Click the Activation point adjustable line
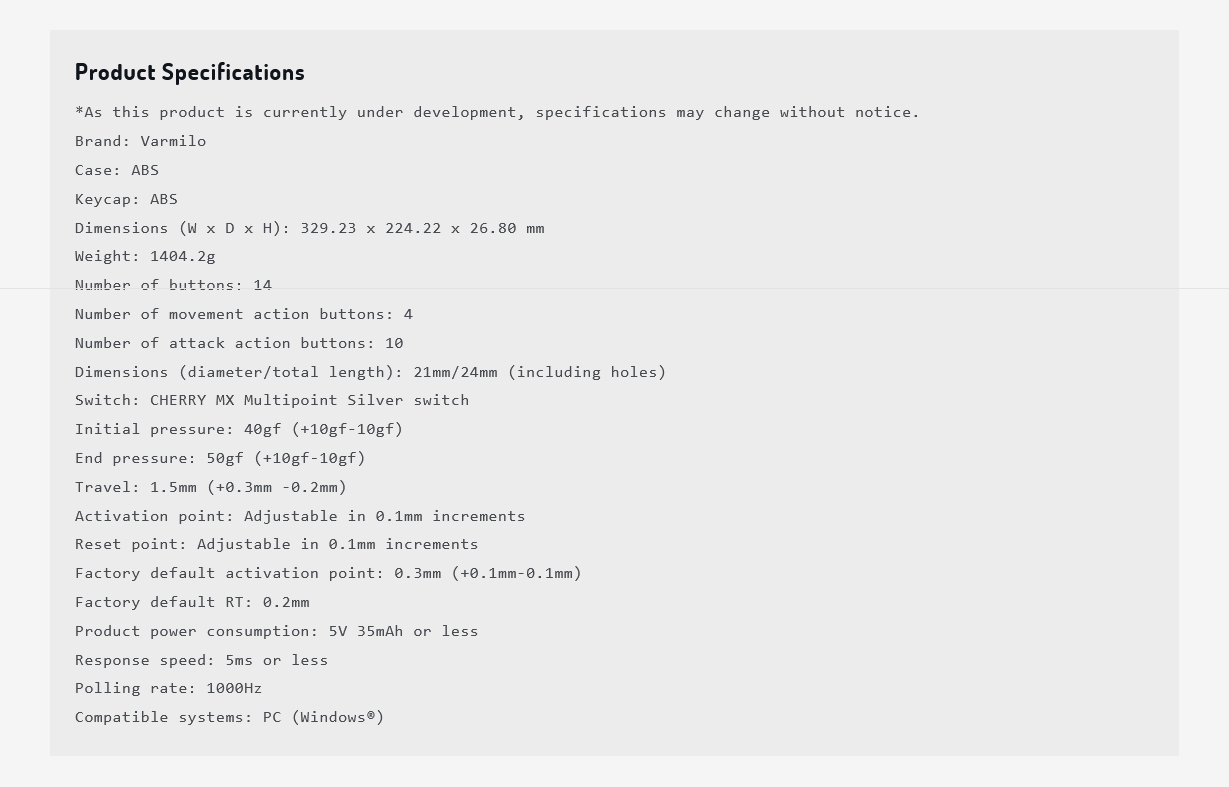 click(300, 516)
